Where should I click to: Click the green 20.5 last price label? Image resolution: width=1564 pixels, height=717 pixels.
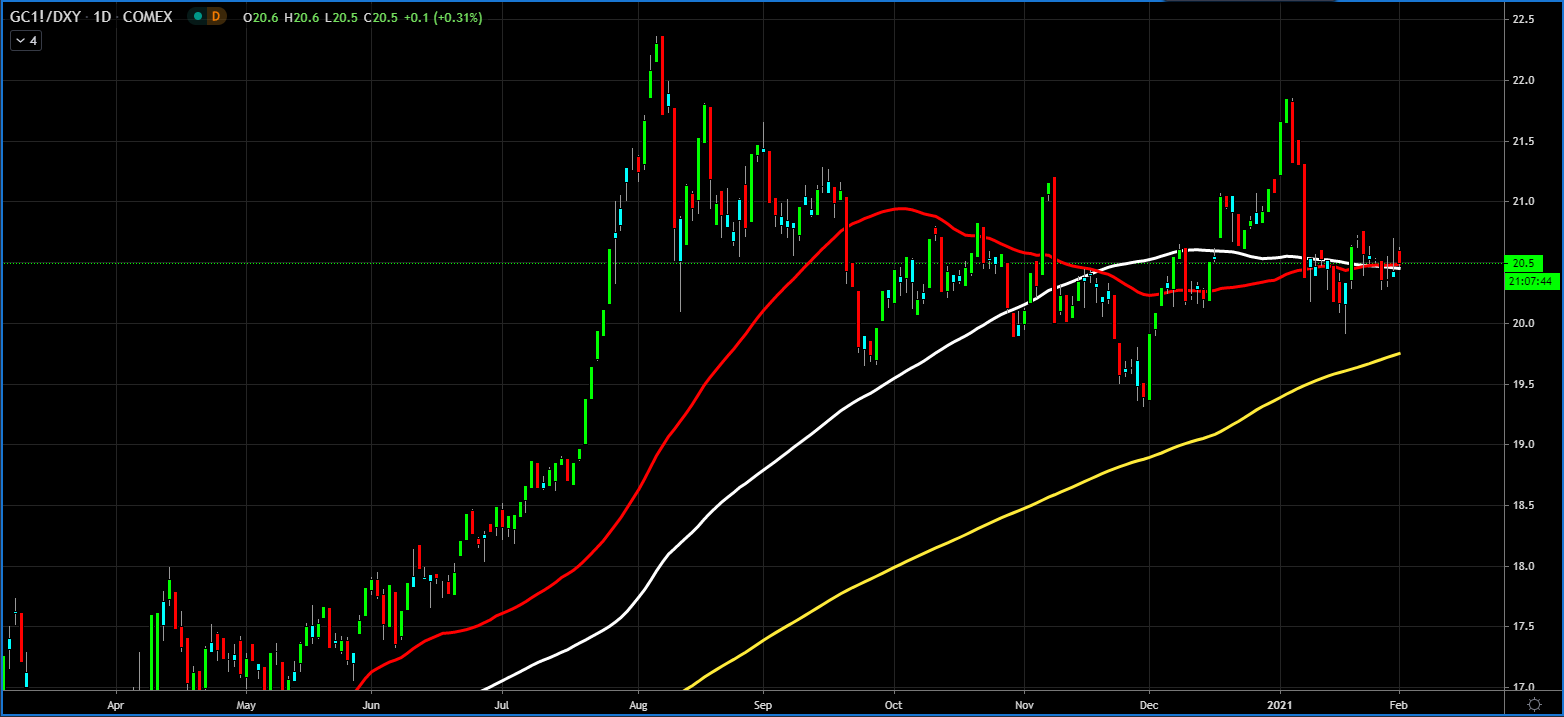click(1525, 263)
